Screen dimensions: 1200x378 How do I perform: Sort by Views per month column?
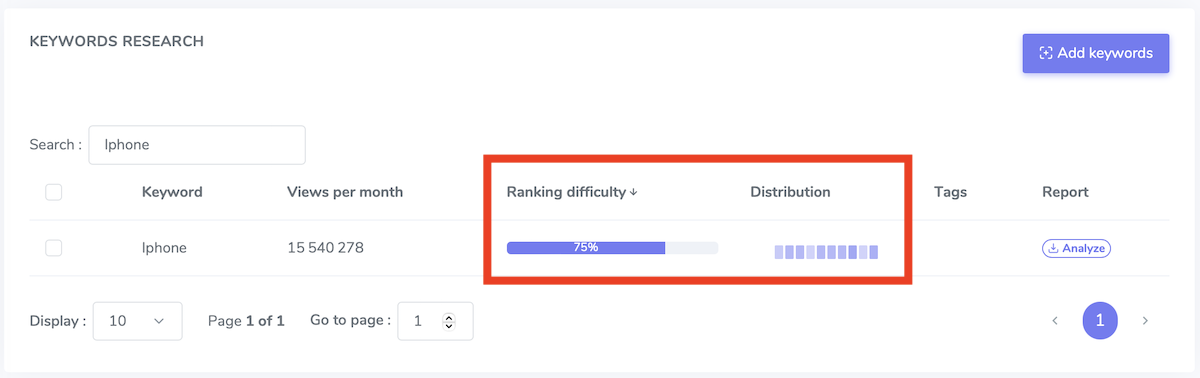tap(344, 192)
